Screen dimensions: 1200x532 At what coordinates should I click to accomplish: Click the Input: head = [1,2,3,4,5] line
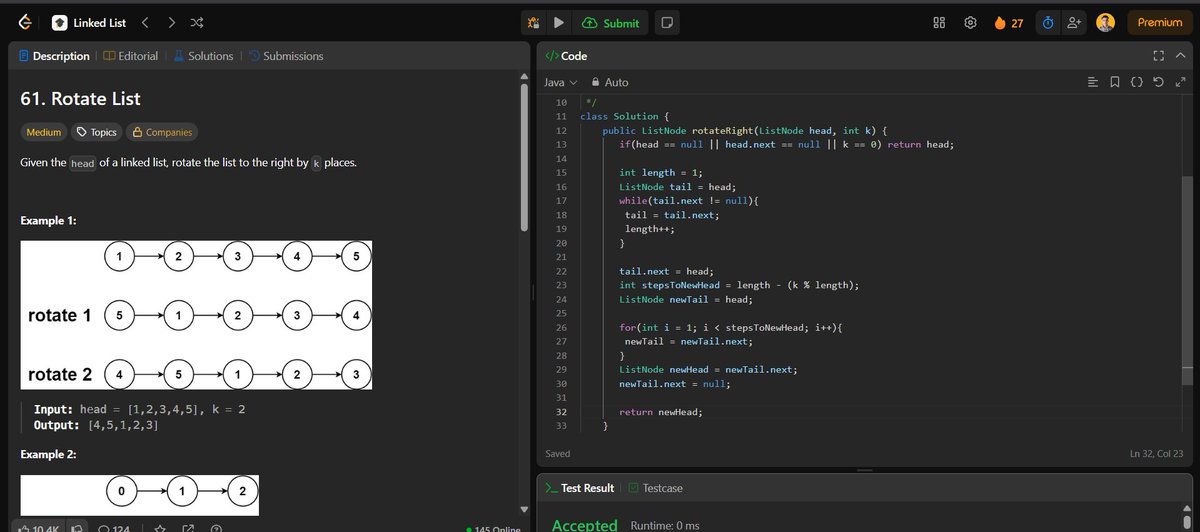pyautogui.click(x=140, y=410)
